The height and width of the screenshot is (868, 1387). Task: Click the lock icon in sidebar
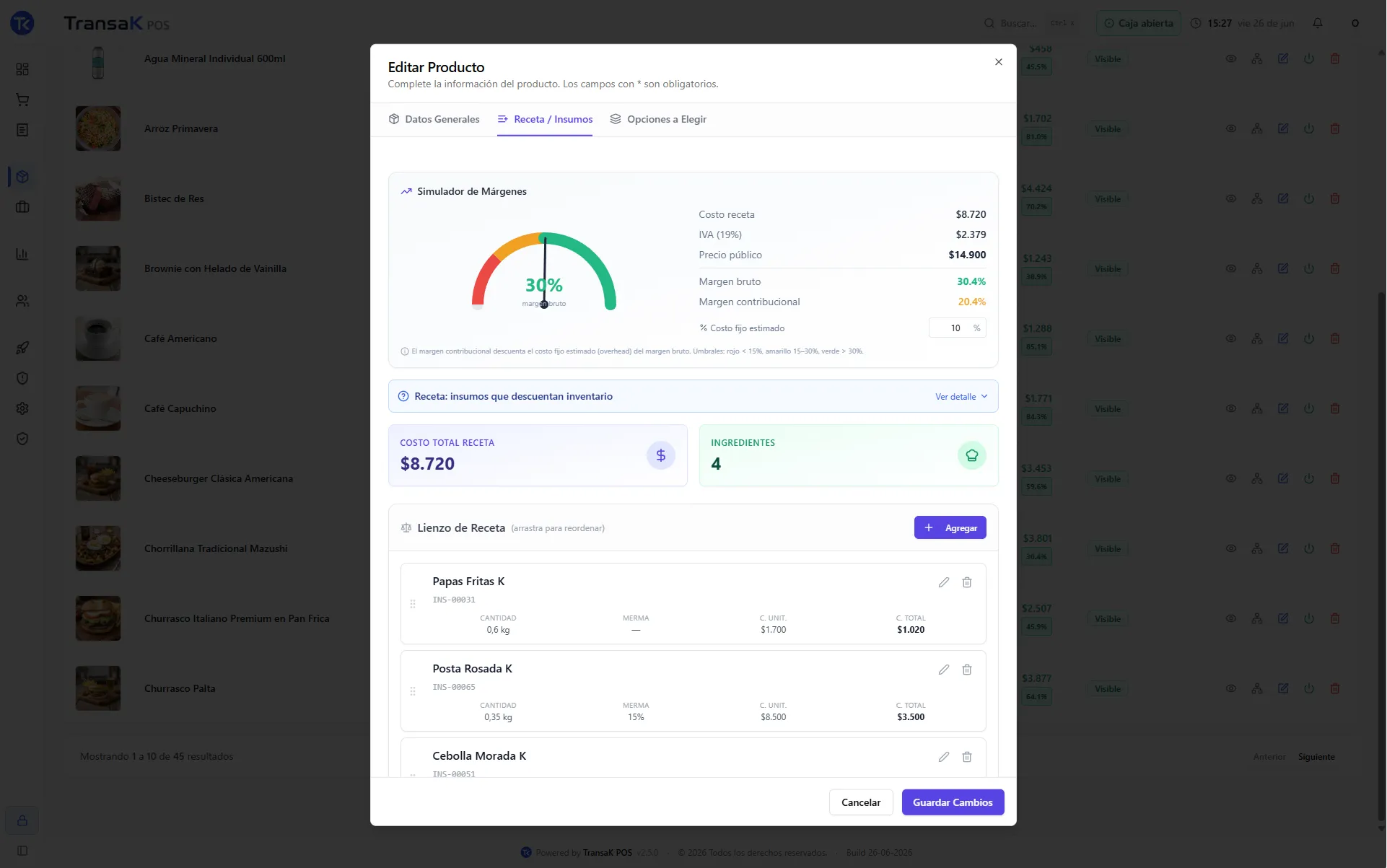tap(22, 820)
